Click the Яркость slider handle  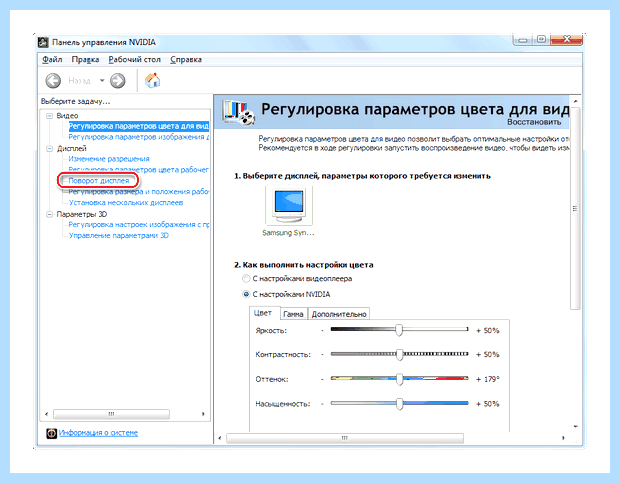point(399,330)
